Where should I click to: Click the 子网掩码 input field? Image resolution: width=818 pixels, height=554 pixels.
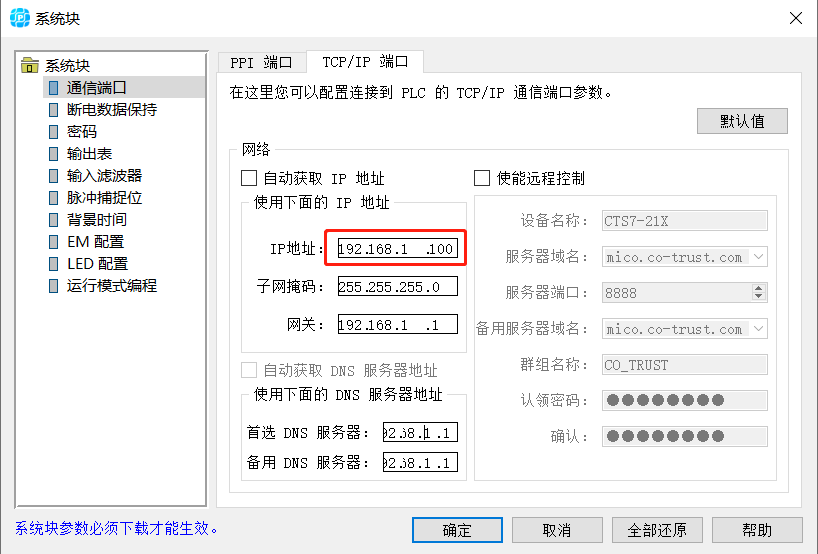pos(397,287)
